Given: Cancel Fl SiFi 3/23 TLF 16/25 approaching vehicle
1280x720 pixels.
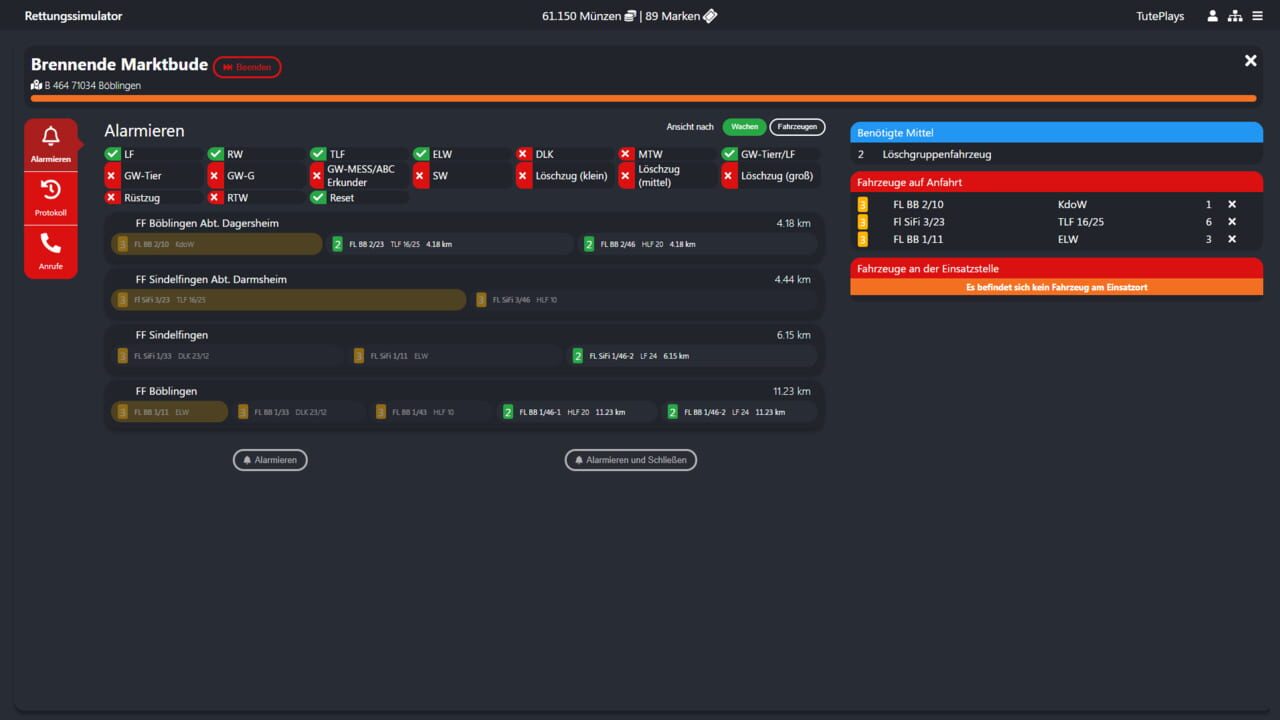Looking at the screenshot, I should point(1232,222).
